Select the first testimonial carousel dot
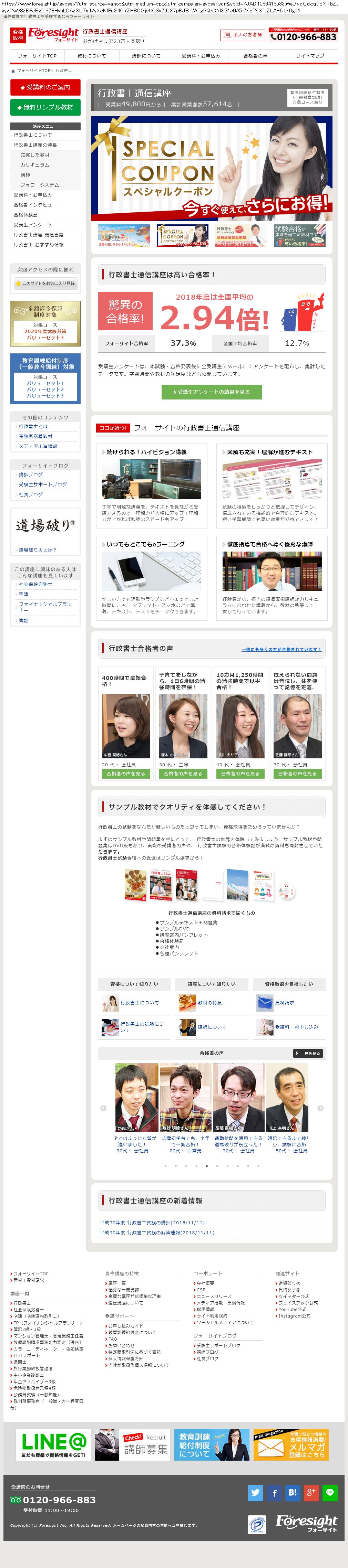This screenshot has width=348, height=1568. coord(165,1166)
